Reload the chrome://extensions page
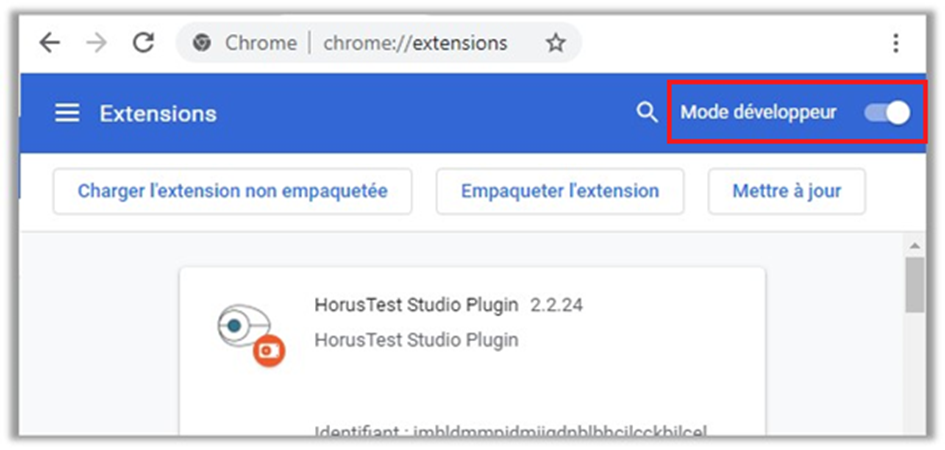Screen dimensions: 945x450 pos(144,43)
